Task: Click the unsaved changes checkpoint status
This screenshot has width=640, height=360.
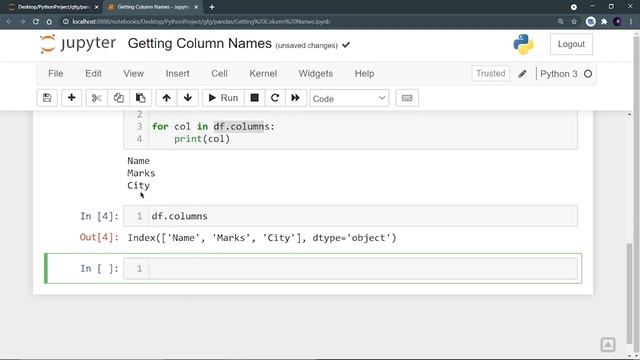Action: pyautogui.click(x=307, y=45)
